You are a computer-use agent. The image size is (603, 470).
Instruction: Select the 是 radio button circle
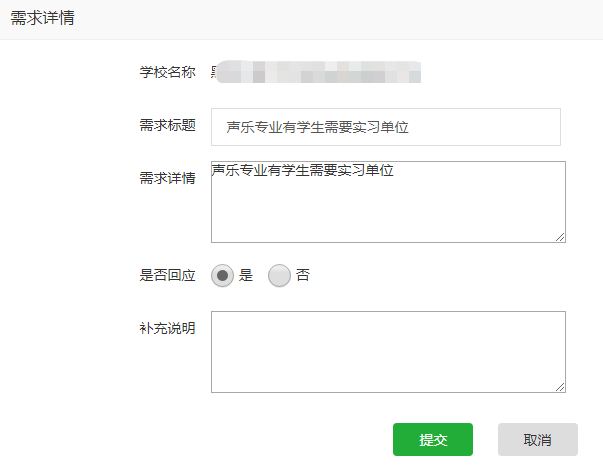(222, 275)
